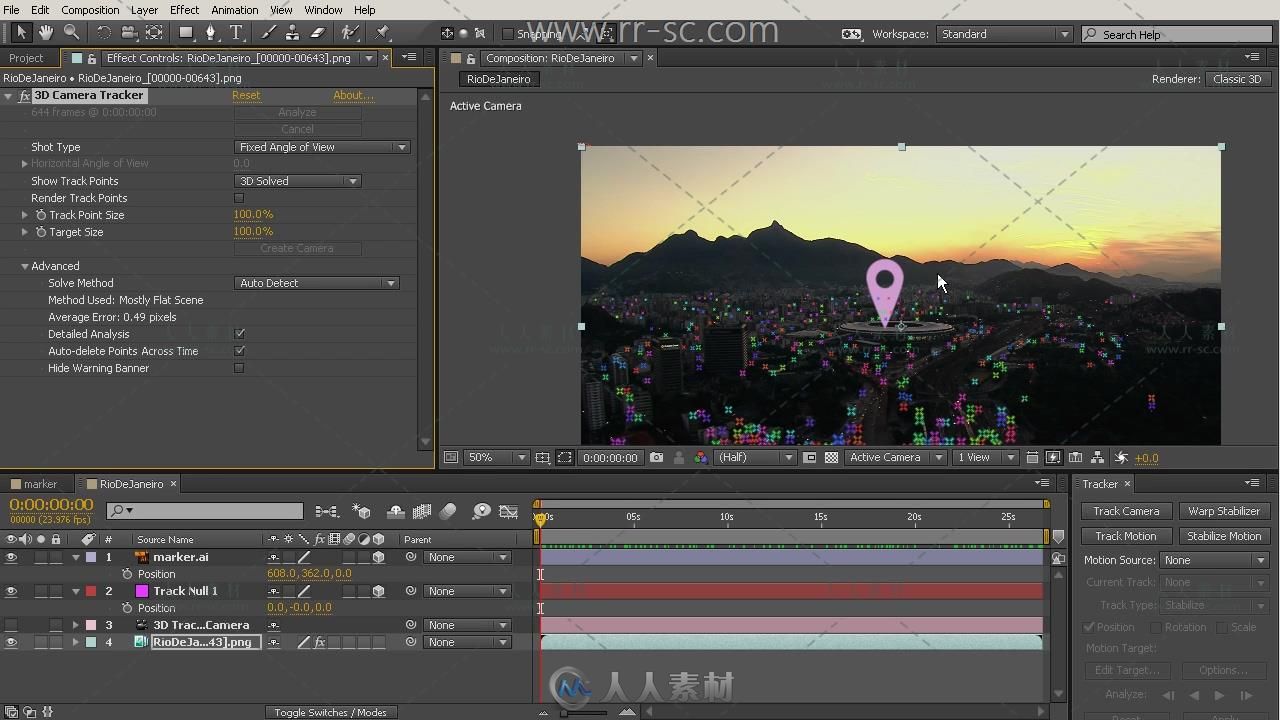This screenshot has height=720, width=1280.
Task: Select the Brush tool
Action: (268, 33)
